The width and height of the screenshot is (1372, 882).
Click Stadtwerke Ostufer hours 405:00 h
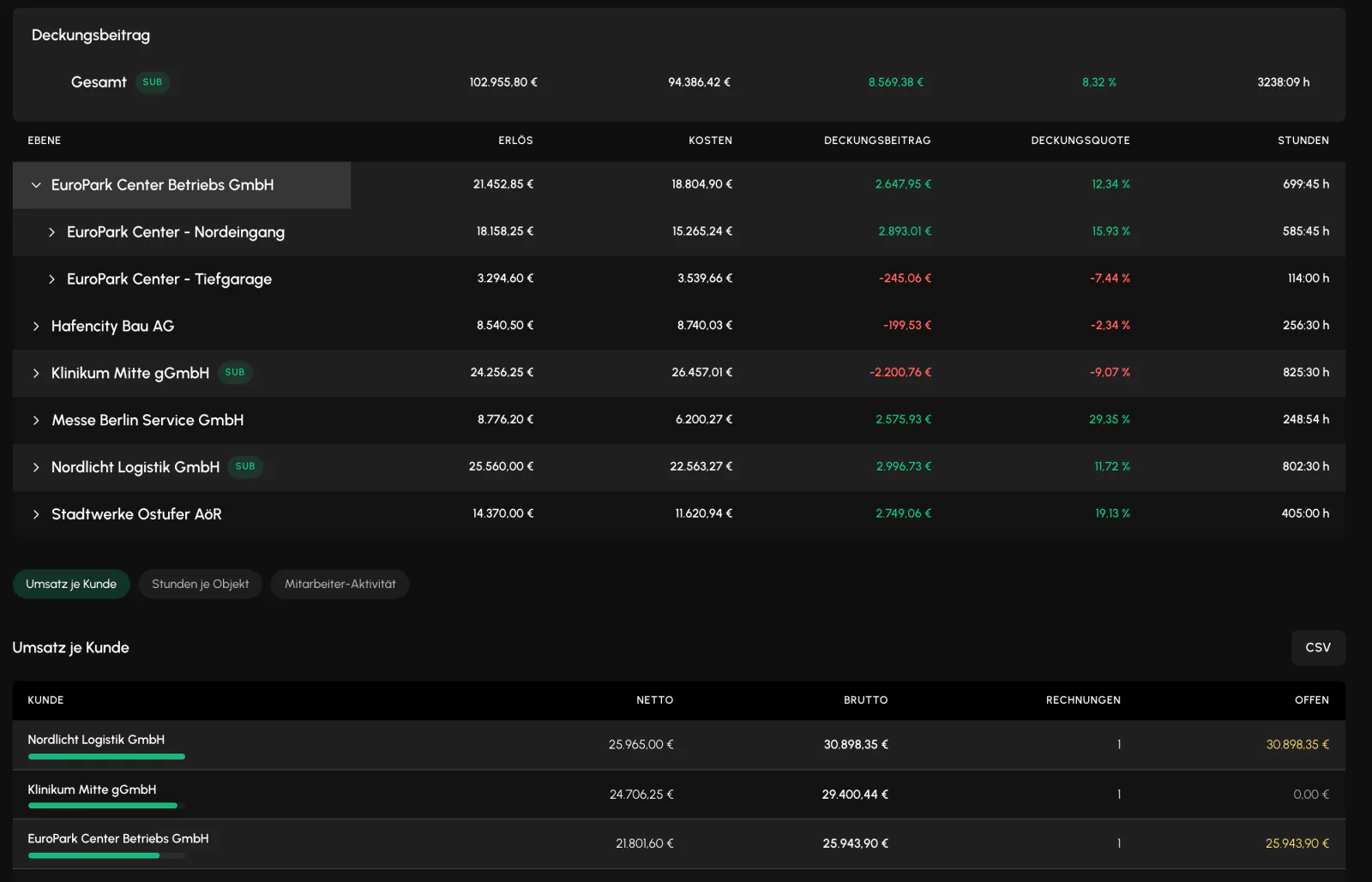click(x=1305, y=514)
